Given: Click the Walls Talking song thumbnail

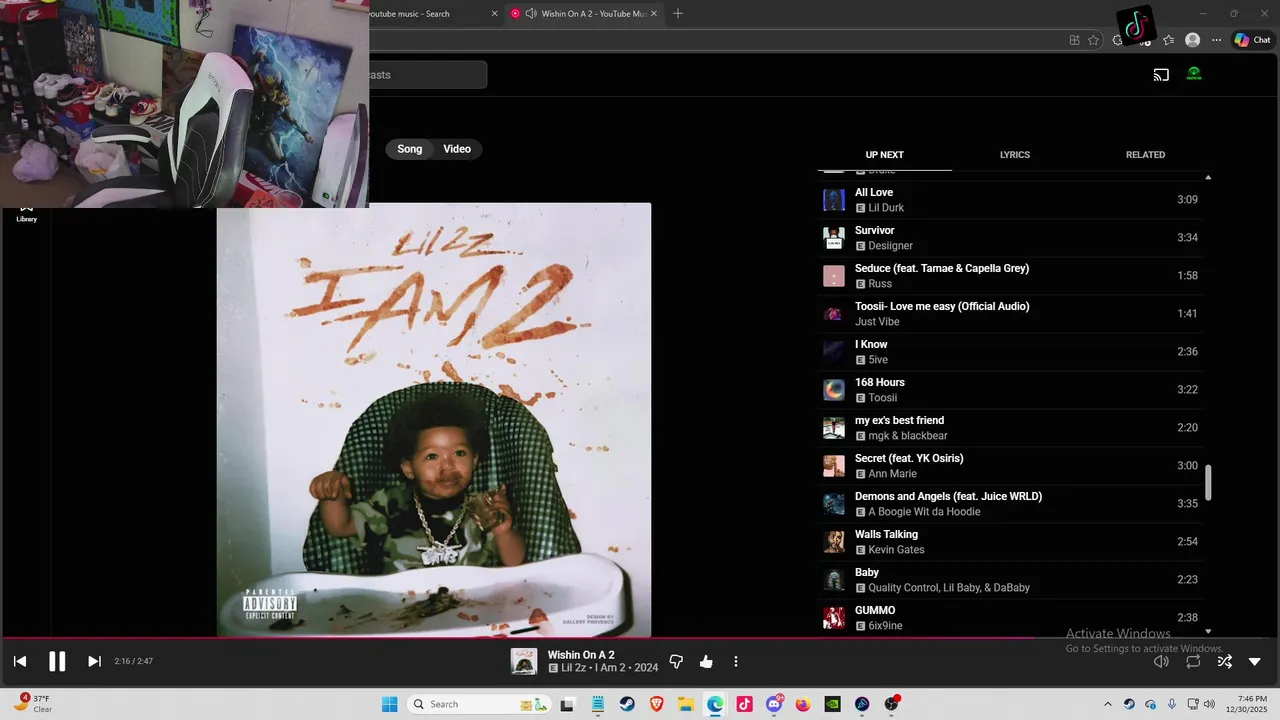Looking at the screenshot, I should [x=834, y=542].
